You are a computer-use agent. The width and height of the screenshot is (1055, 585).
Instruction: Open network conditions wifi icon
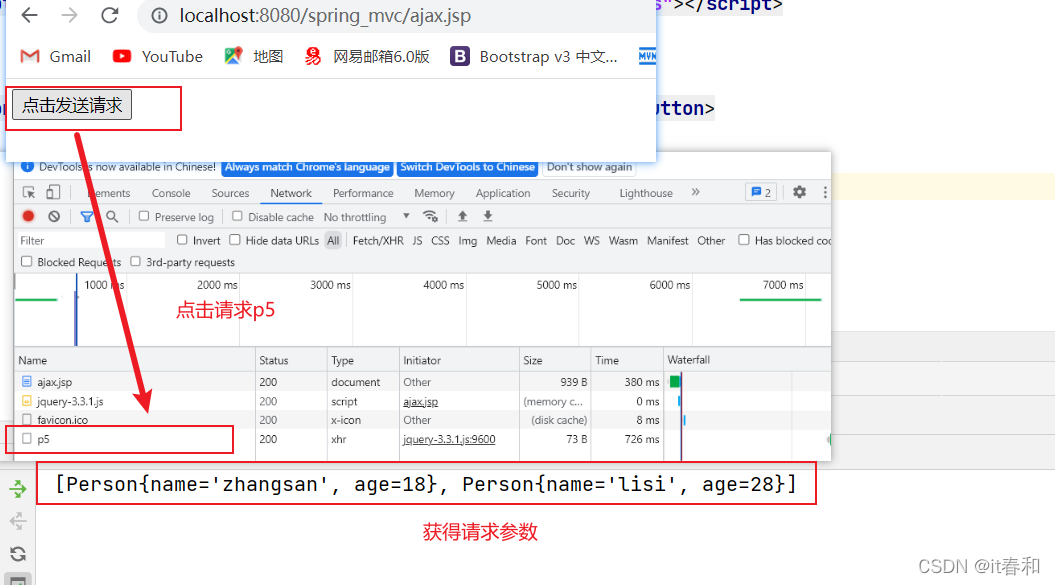tap(431, 217)
